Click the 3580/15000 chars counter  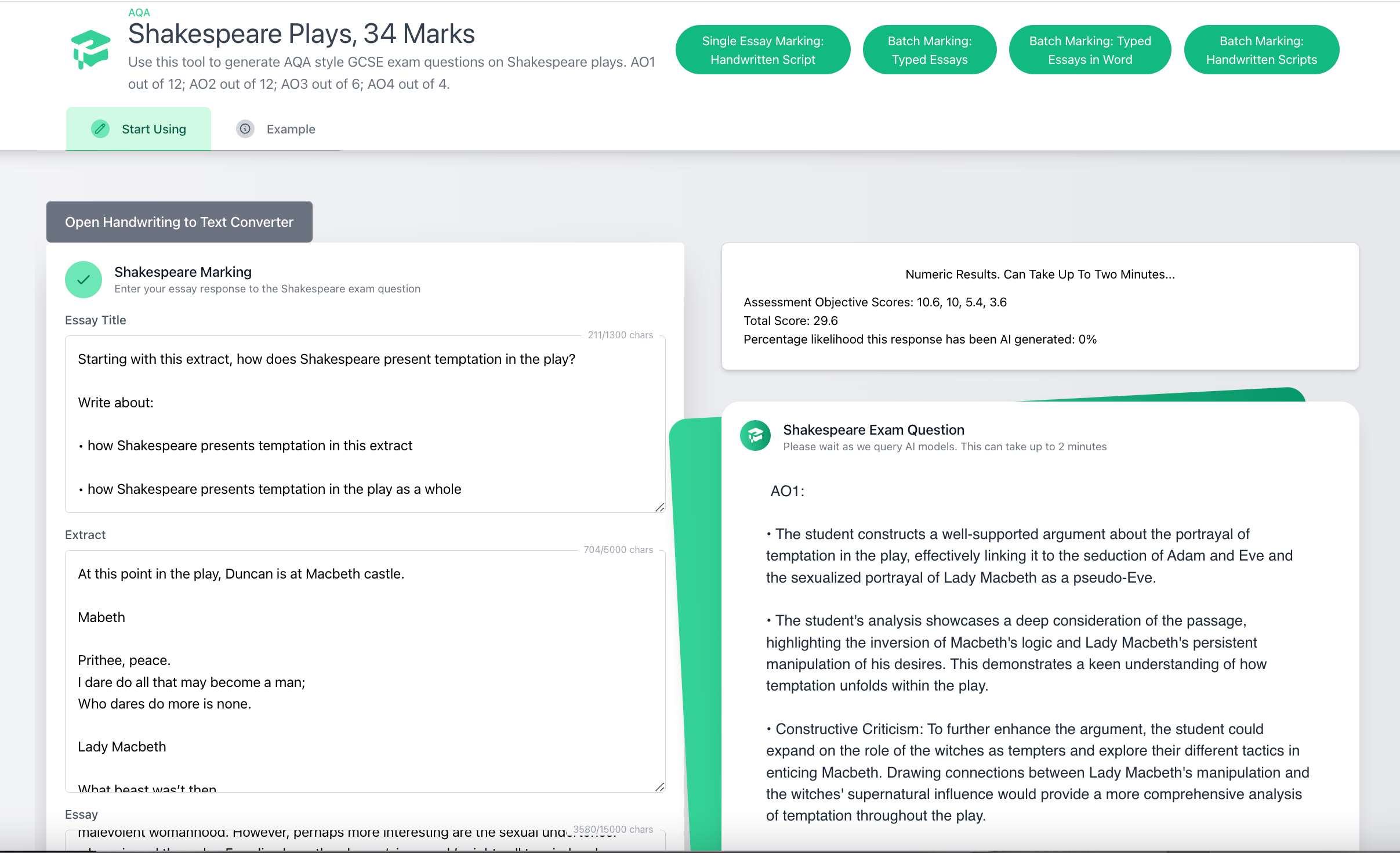[613, 829]
